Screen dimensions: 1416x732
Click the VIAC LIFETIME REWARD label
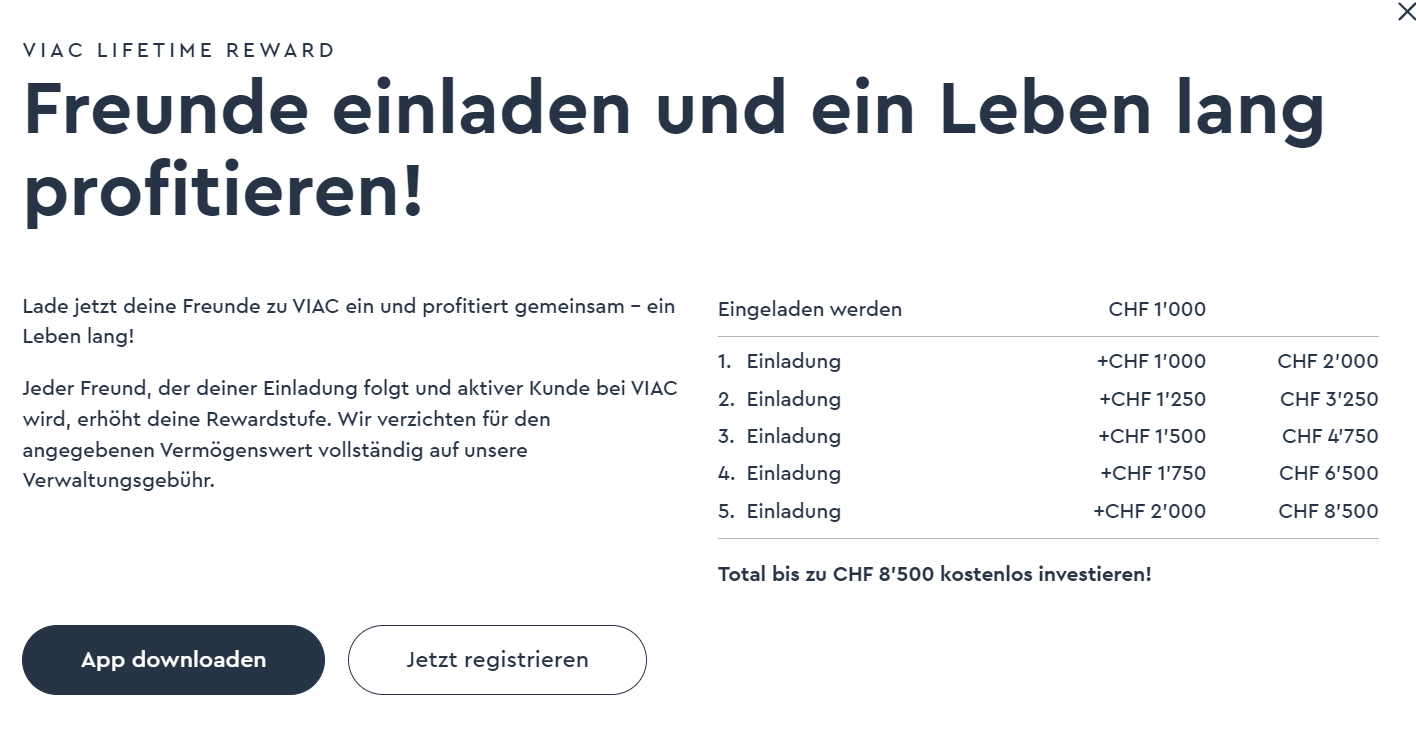coord(179,50)
